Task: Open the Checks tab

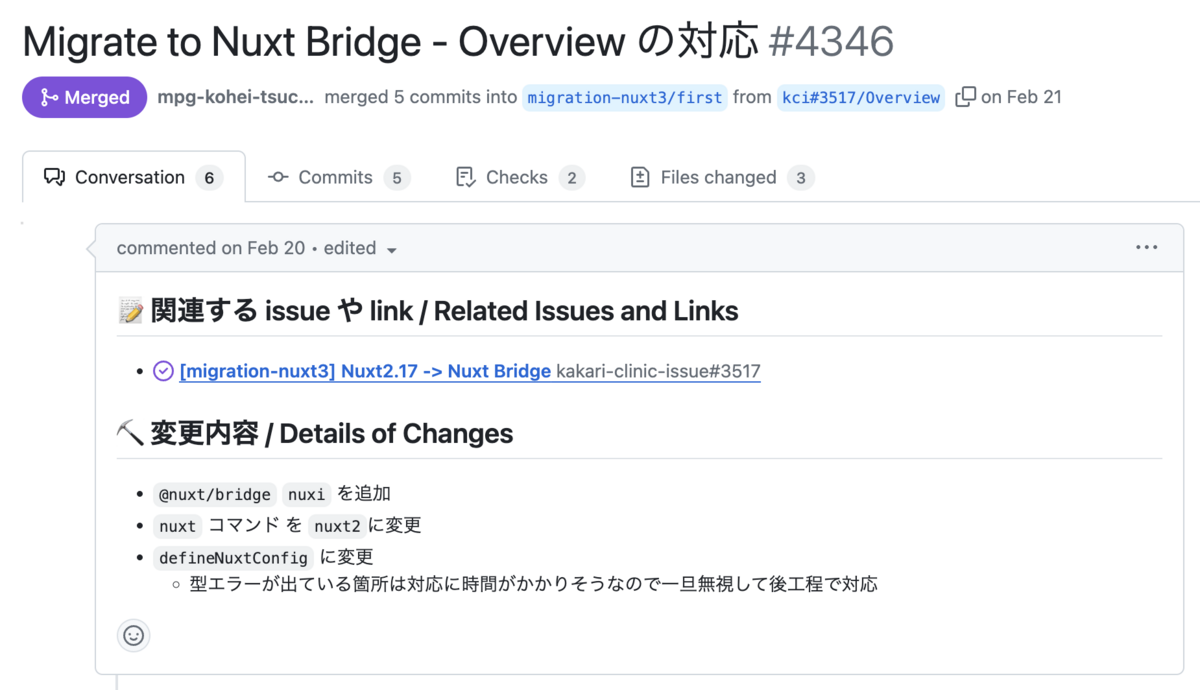Action: (520, 177)
